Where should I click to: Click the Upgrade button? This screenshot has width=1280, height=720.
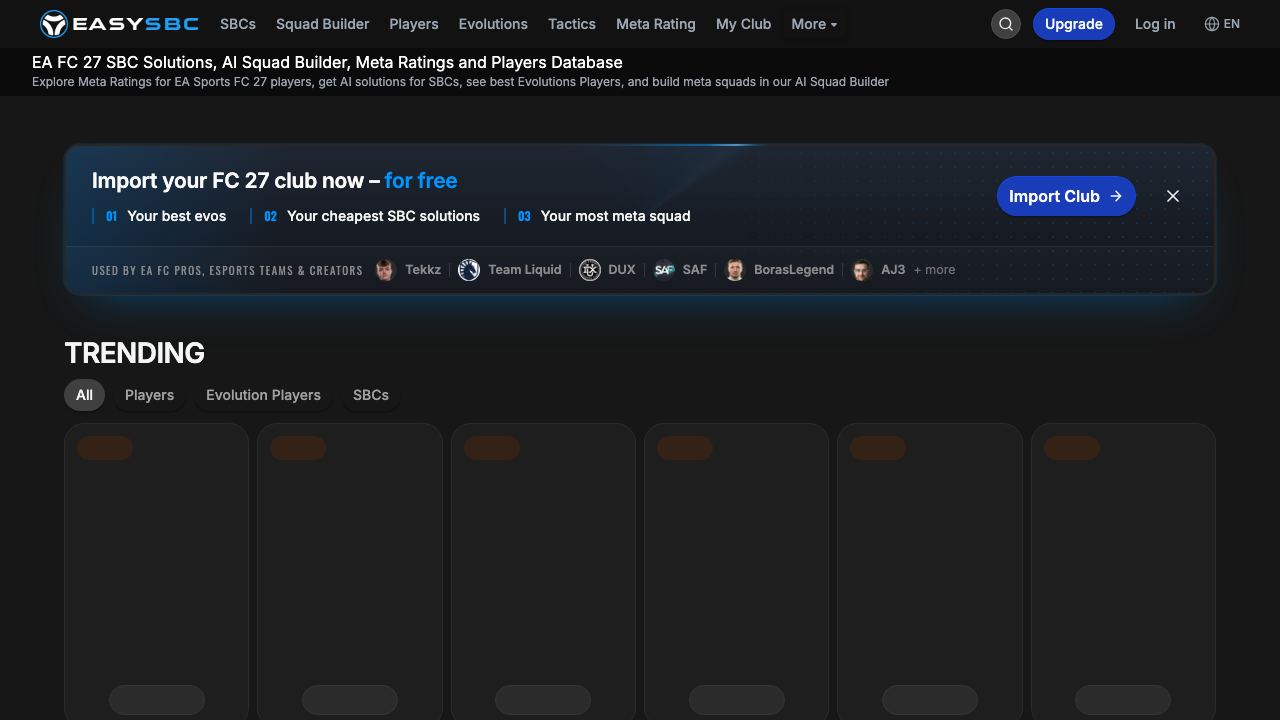pos(1074,24)
